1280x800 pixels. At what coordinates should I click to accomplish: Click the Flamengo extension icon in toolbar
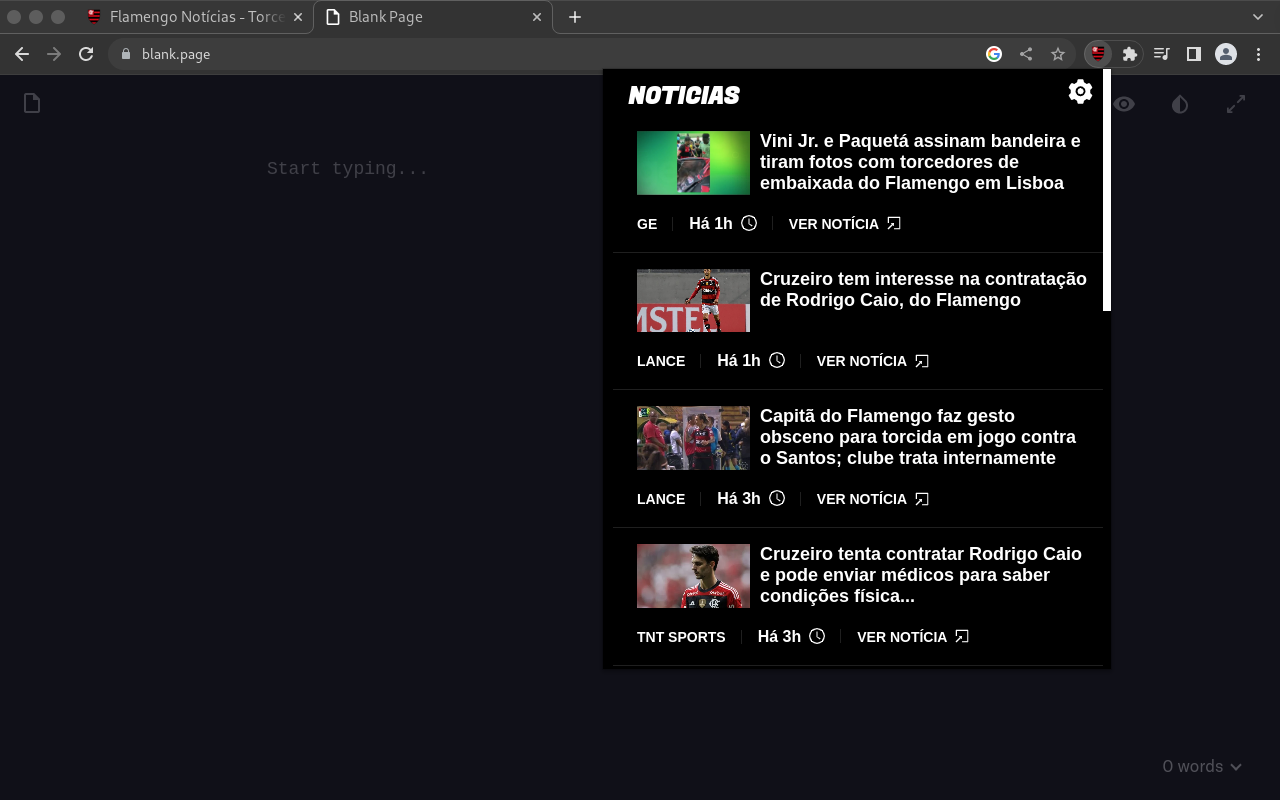pyautogui.click(x=1098, y=54)
